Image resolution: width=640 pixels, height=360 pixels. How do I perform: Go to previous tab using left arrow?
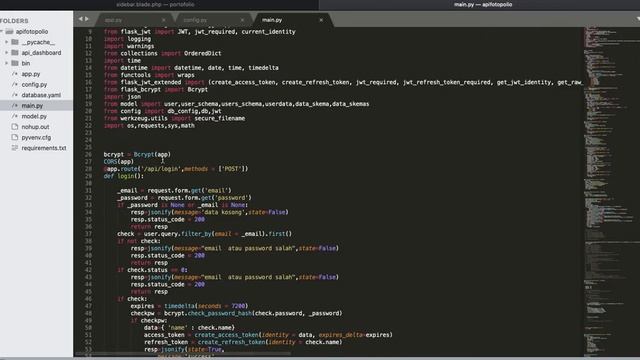(80, 19)
